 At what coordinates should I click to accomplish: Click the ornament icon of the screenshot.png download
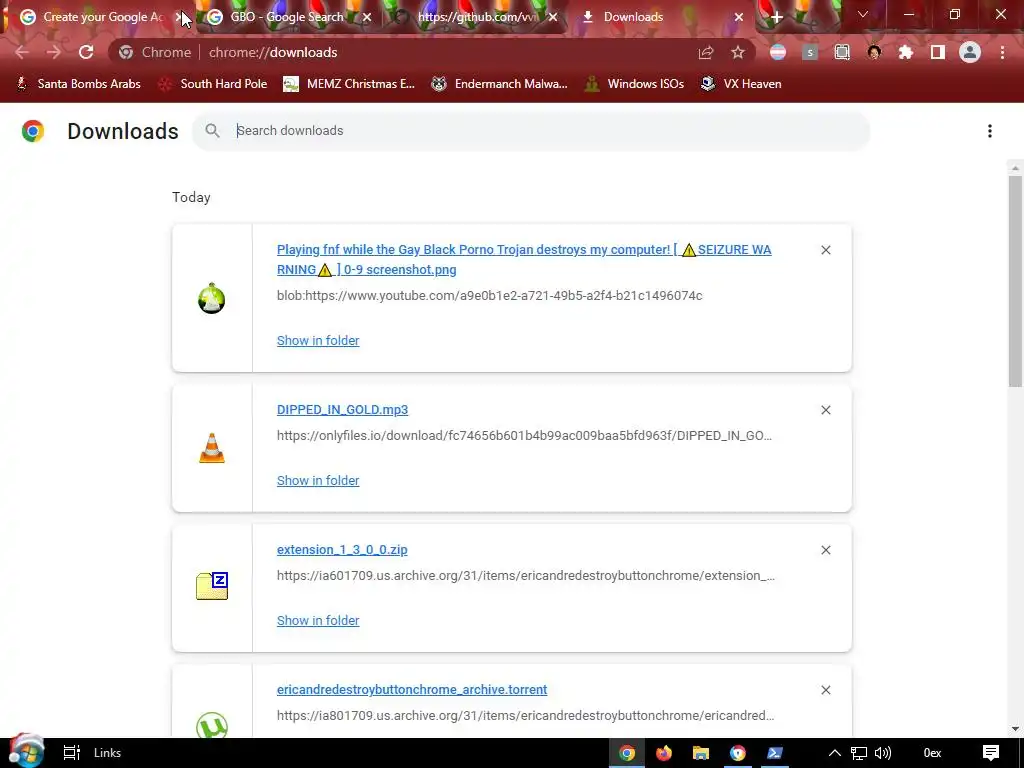tap(212, 298)
